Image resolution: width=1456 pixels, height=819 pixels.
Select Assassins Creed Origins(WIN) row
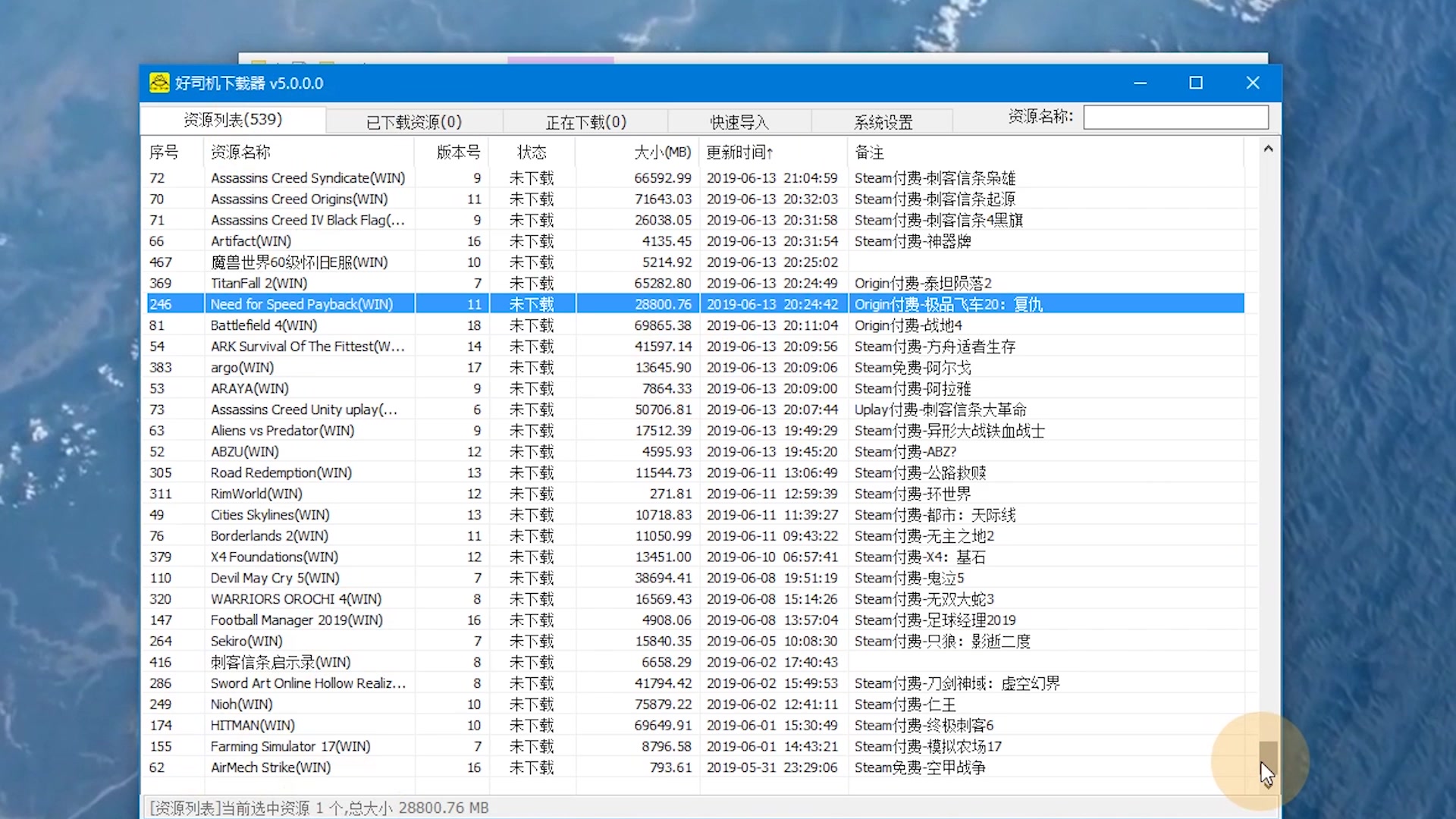[695, 199]
